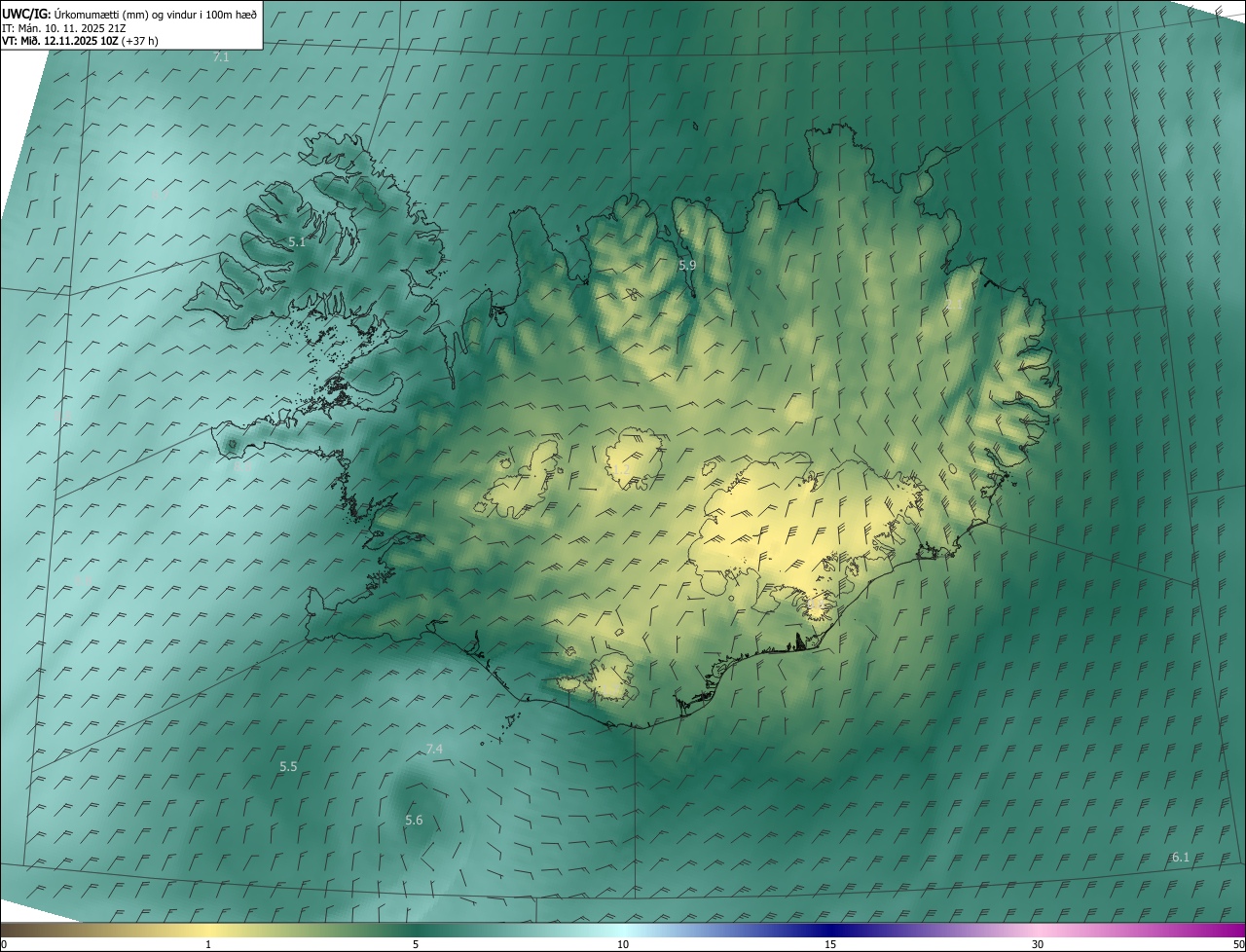This screenshot has height=952, width=1246.
Task: Click the 6.1 value label over the ocean
Action: [1181, 858]
